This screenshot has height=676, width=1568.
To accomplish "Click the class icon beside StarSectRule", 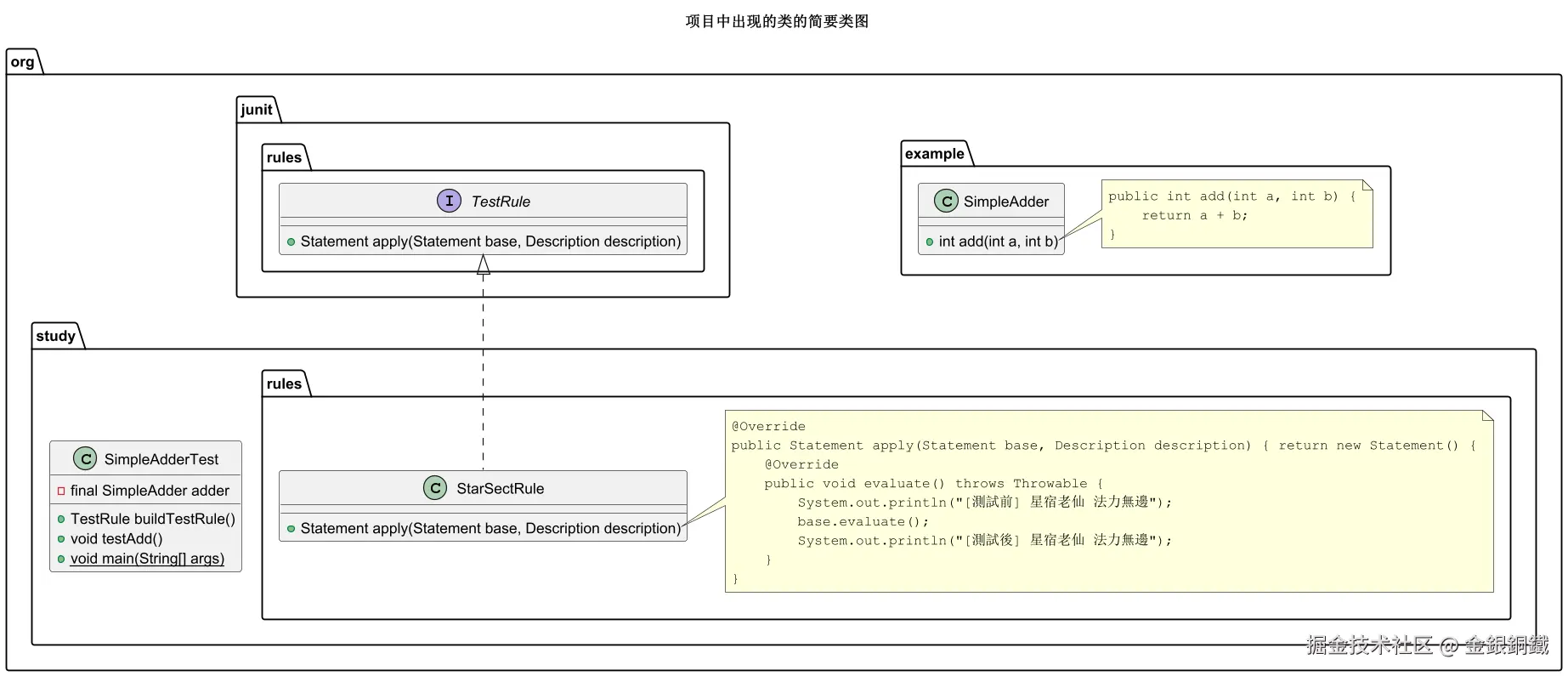I will pos(435,488).
